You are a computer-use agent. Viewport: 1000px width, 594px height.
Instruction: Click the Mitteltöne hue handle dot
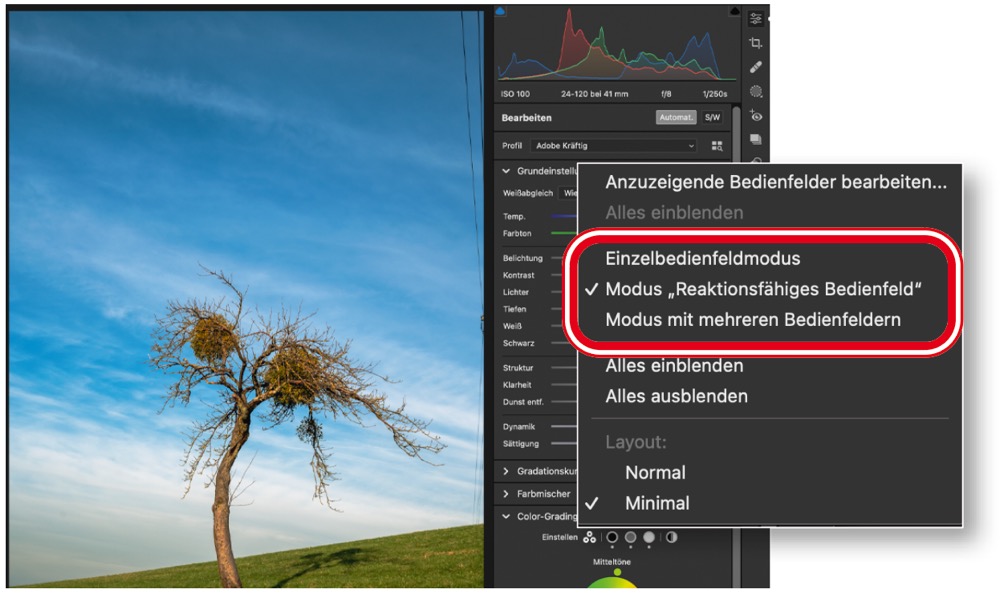click(617, 572)
